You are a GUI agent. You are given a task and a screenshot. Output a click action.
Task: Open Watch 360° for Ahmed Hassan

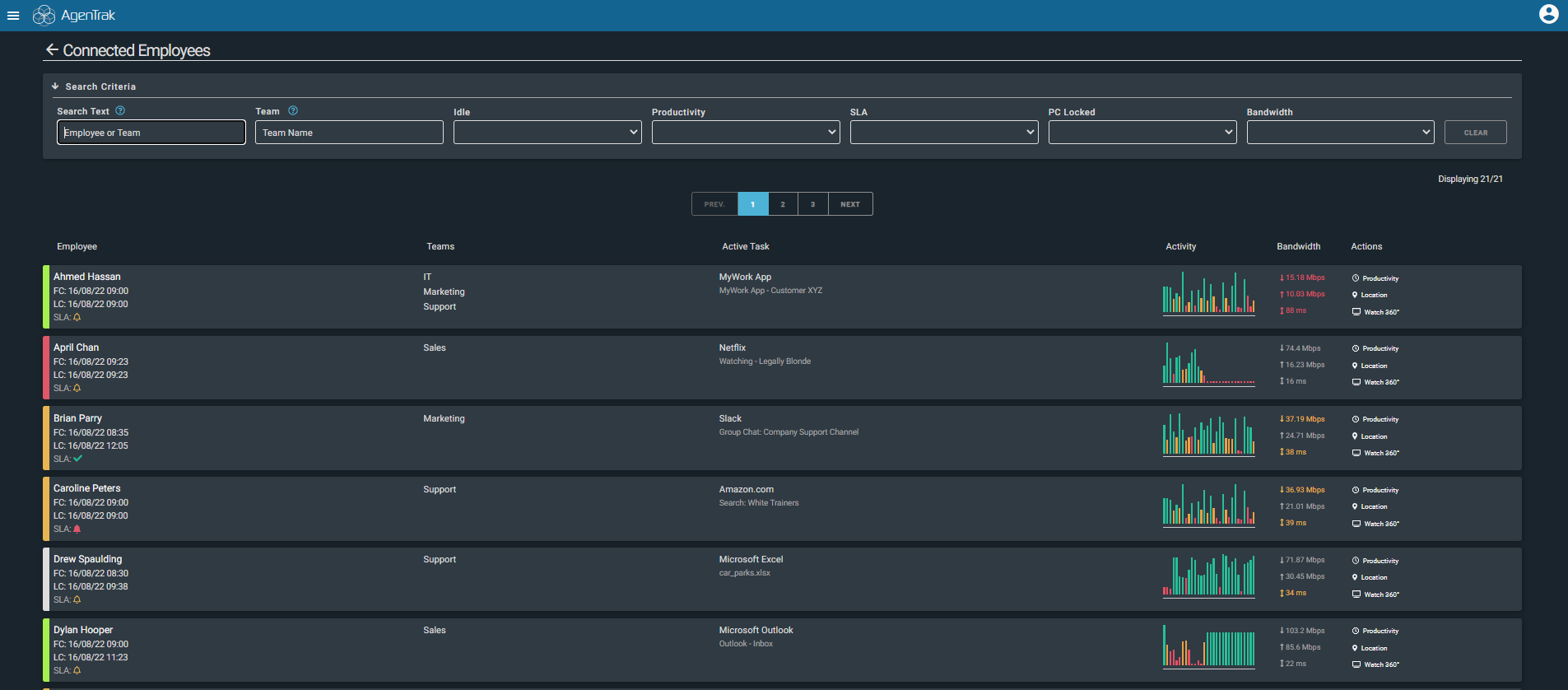(x=1375, y=312)
